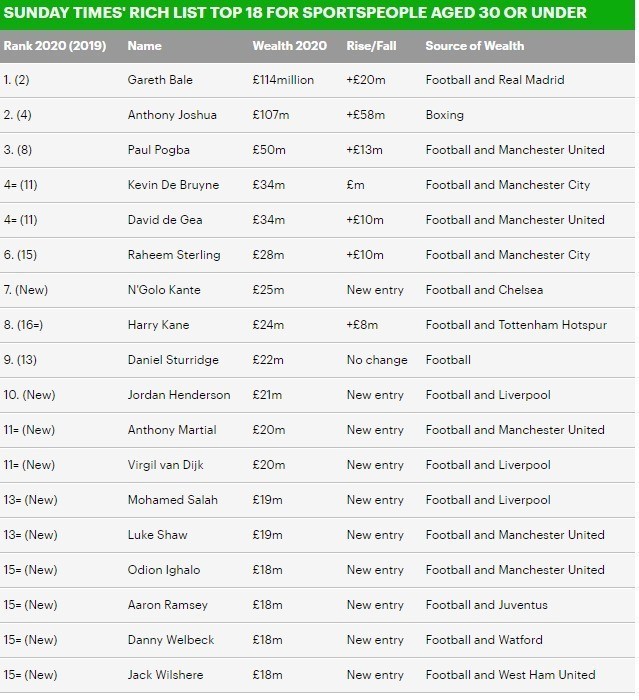The height and width of the screenshot is (700, 639).
Task: Click the "Football and Real Madrid" cell
Action: click(x=495, y=80)
